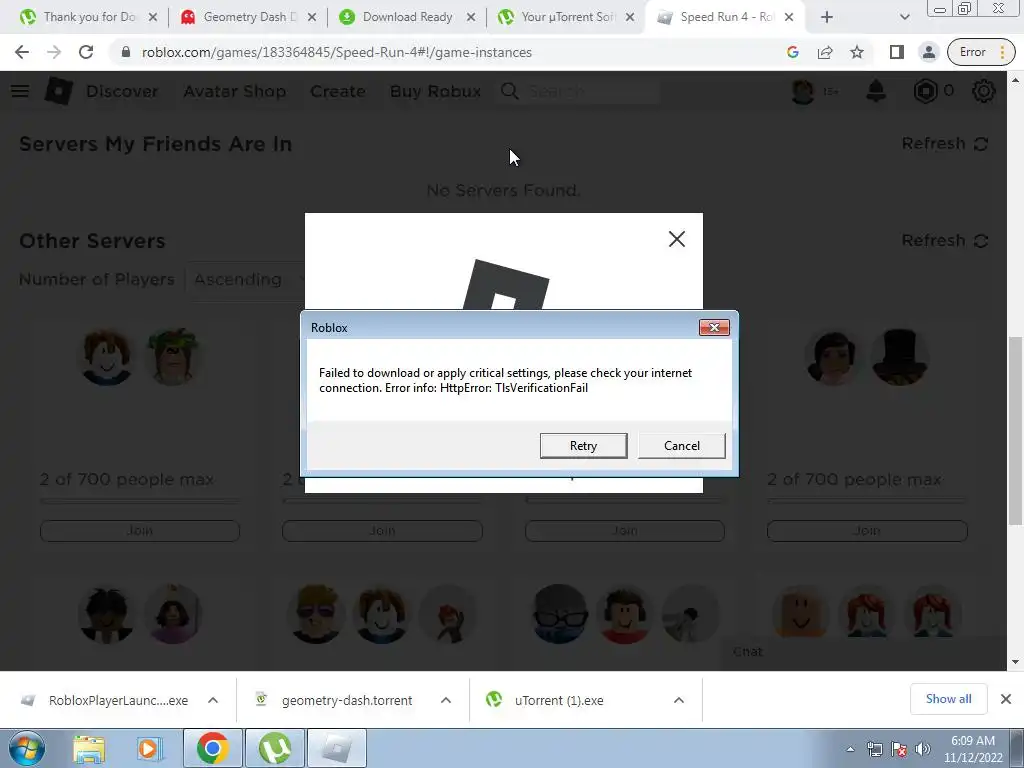Open the tab search dropdown arrow
The width and height of the screenshot is (1024, 768).
point(904,17)
